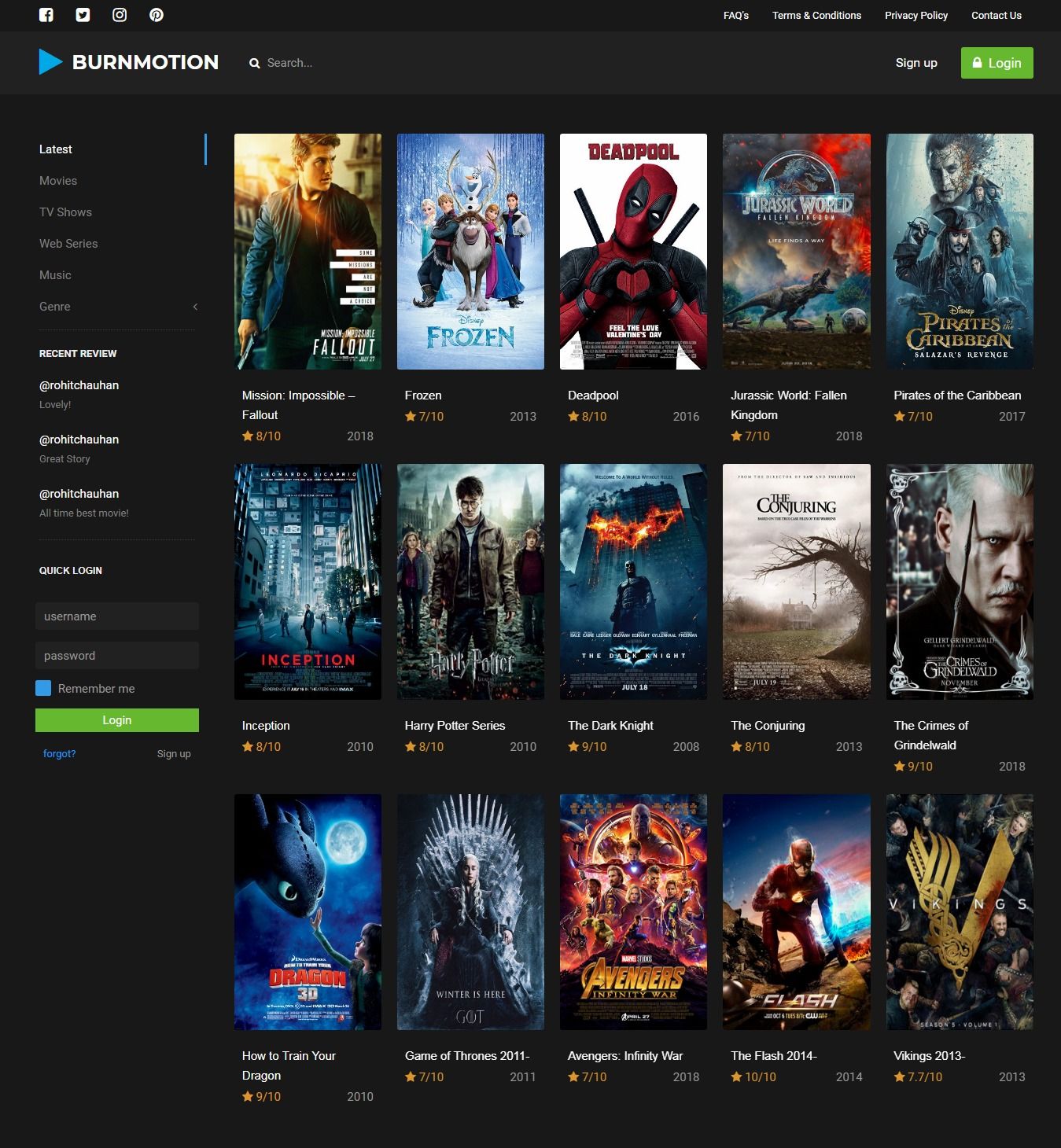The height and width of the screenshot is (1148, 1061).
Task: Open the Vikings poster thumbnail
Action: point(960,912)
